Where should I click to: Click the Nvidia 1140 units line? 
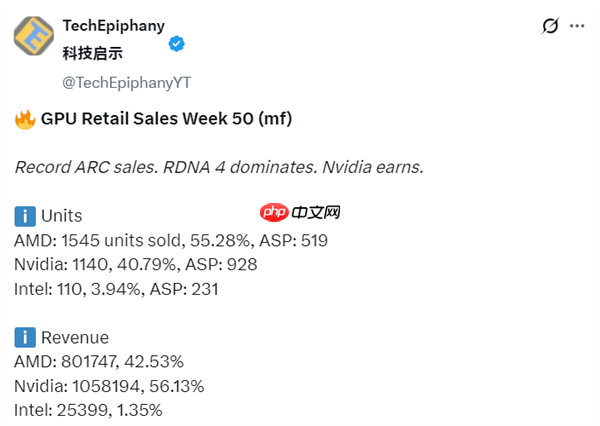pos(135,265)
